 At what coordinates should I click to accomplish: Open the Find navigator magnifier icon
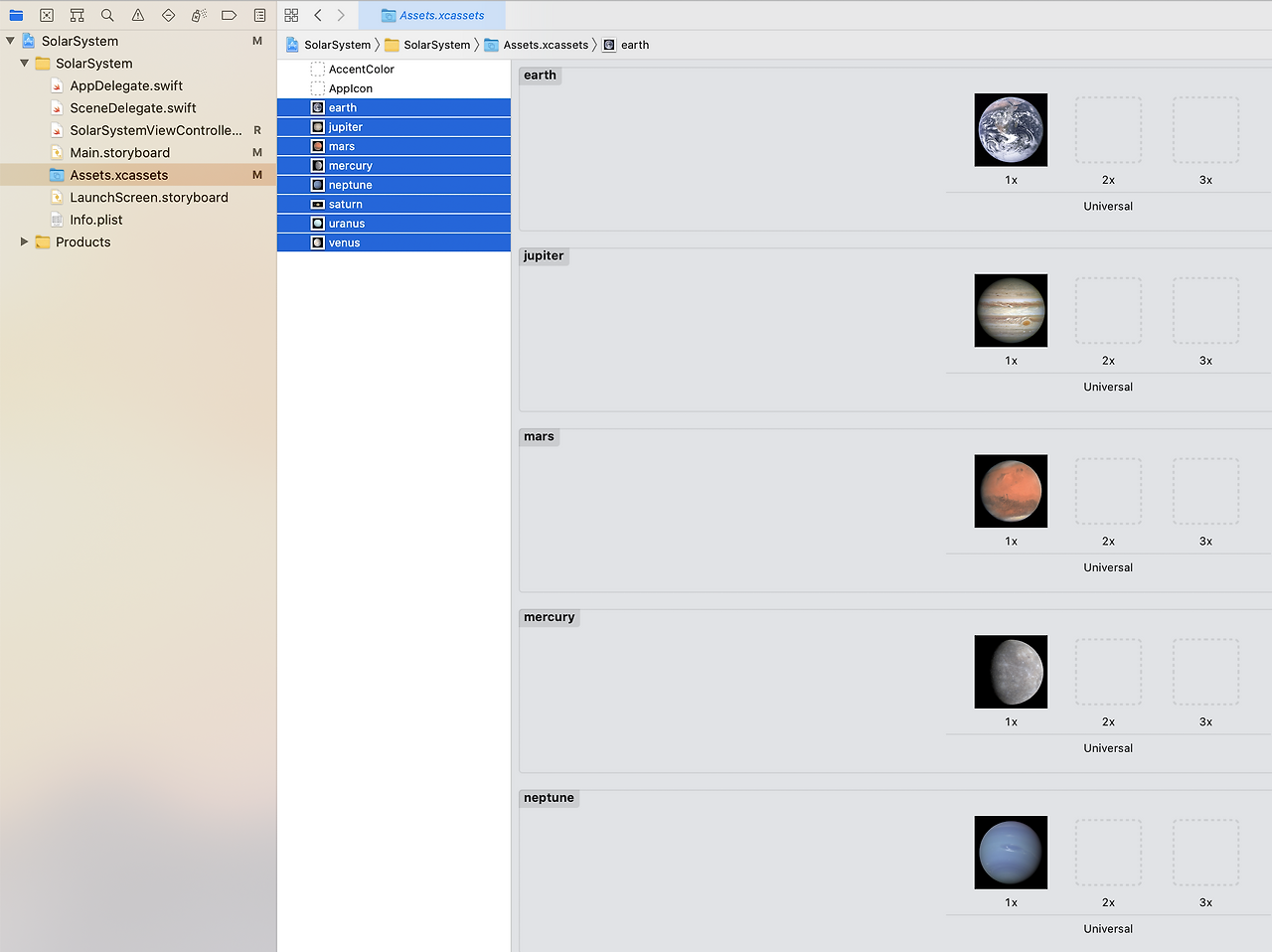[107, 15]
